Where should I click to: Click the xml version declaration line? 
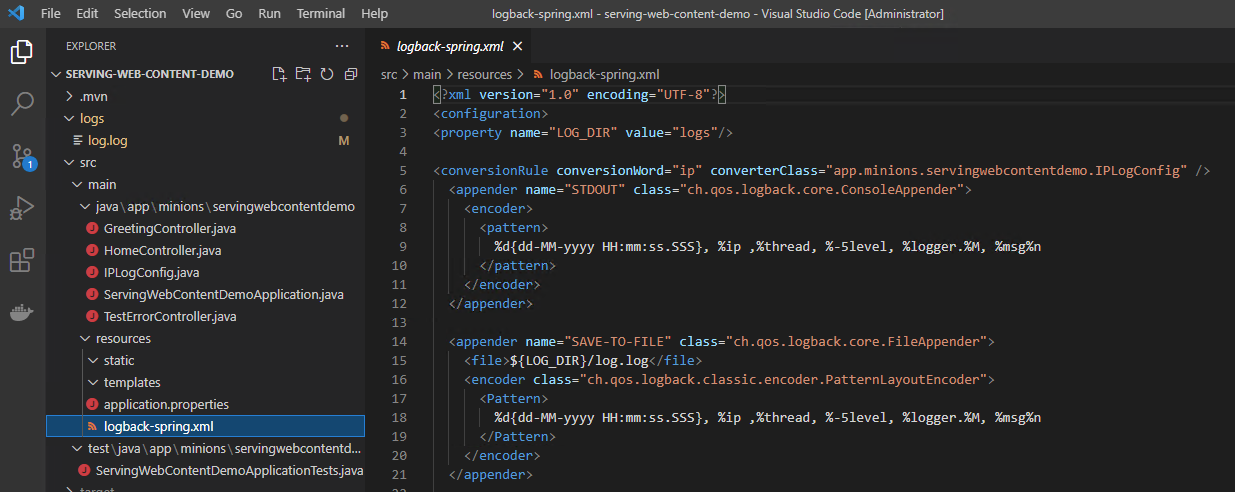(x=580, y=94)
